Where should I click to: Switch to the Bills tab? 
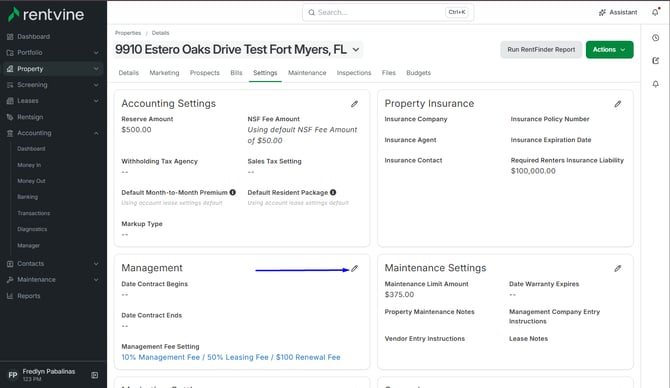point(236,73)
